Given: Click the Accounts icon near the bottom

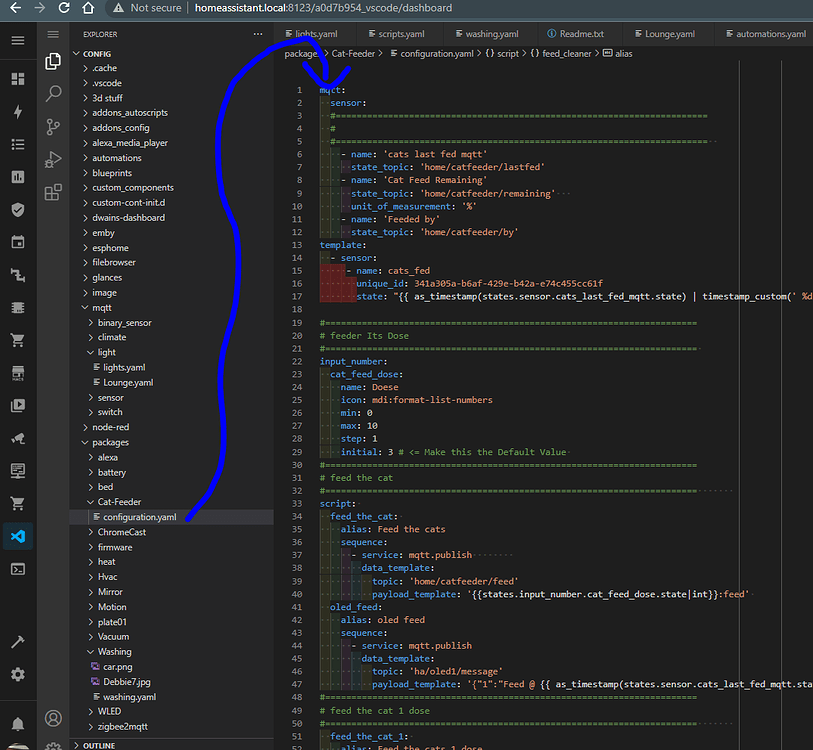Looking at the screenshot, I should (x=53, y=718).
